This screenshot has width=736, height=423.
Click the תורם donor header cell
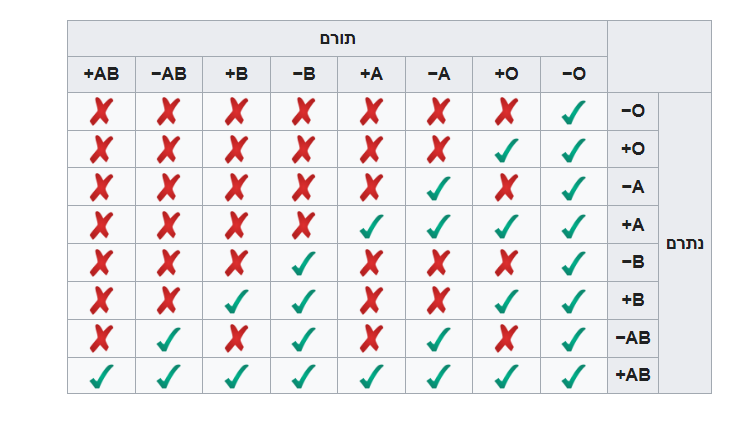[x=338, y=38]
